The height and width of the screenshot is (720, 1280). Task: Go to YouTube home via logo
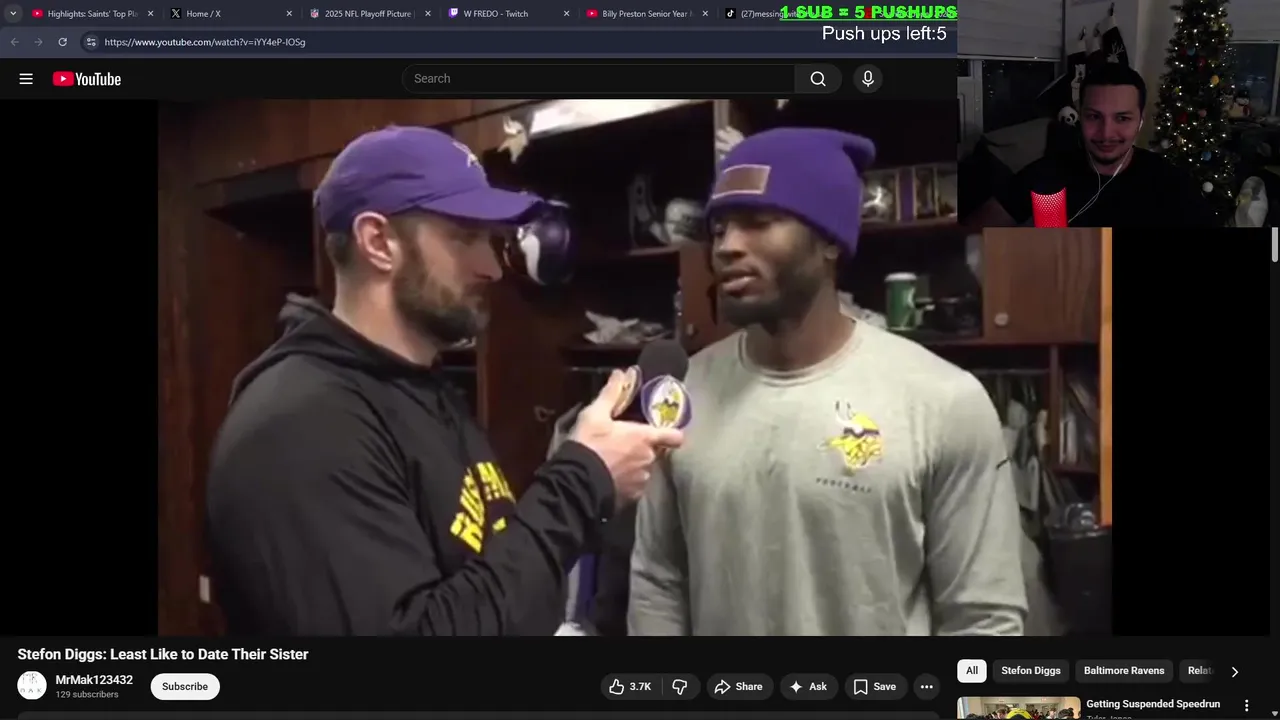87,79
